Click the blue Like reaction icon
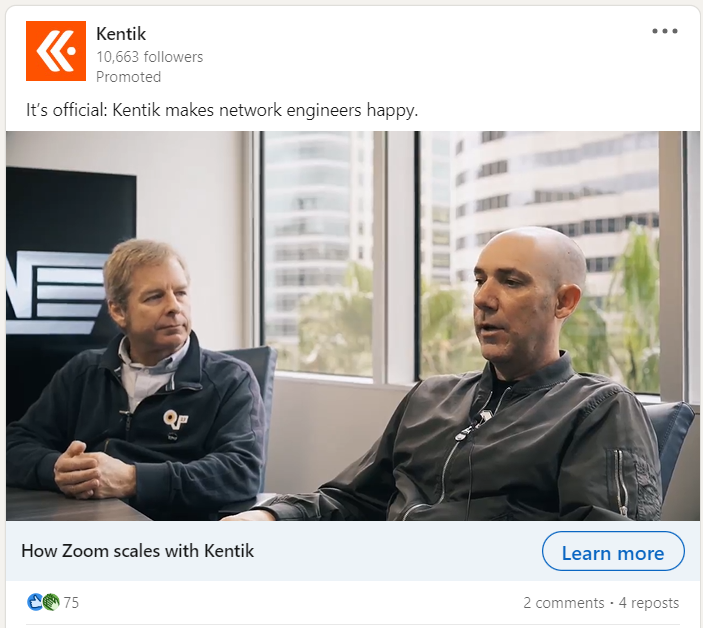Screen dimensions: 703x628 35,602
